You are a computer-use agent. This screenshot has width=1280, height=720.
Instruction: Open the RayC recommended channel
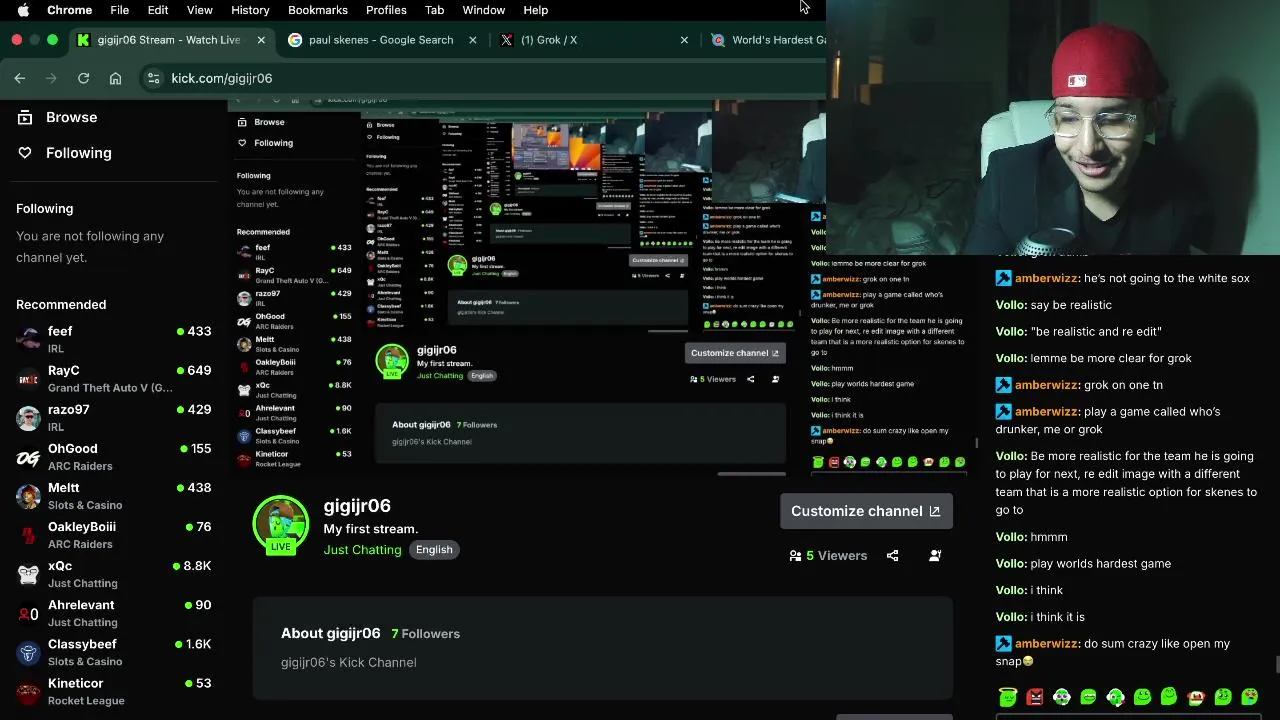114,378
